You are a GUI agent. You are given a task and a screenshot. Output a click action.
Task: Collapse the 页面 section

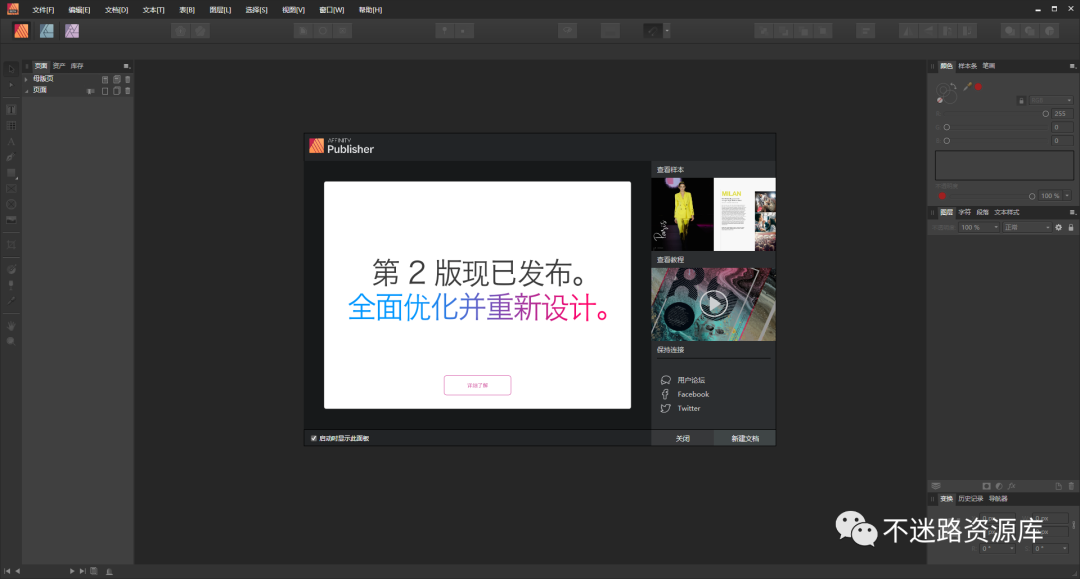(x=26, y=90)
